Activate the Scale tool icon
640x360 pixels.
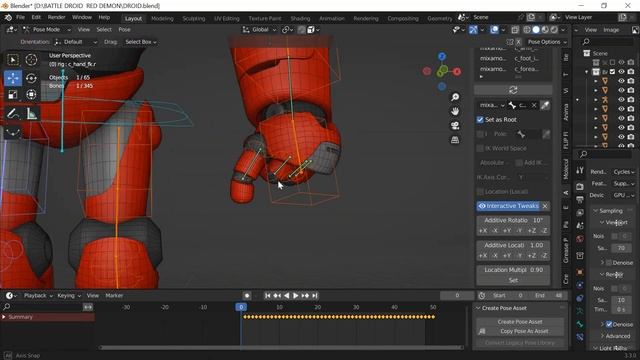[x=13, y=95]
